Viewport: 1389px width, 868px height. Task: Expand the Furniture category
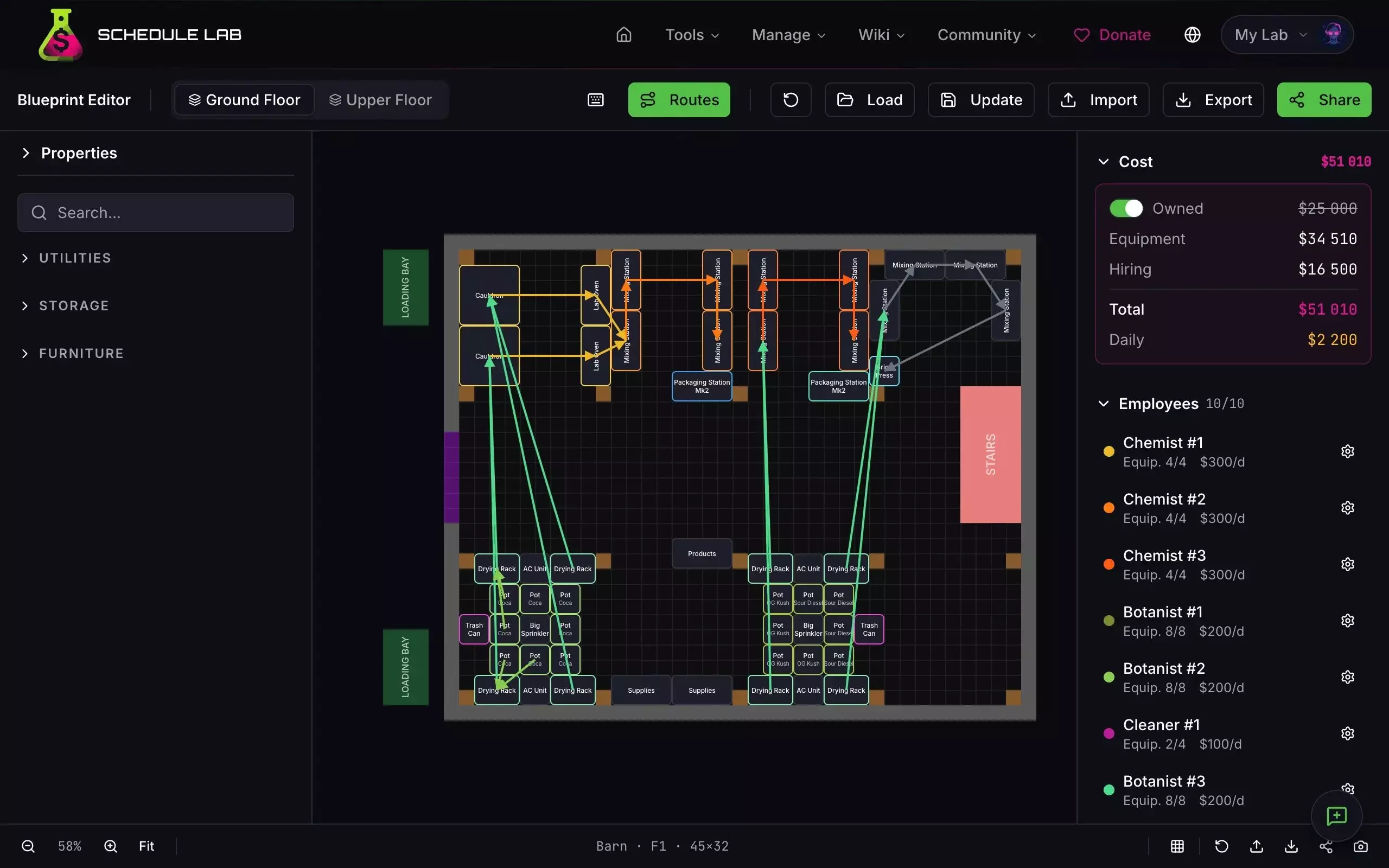[80, 354]
